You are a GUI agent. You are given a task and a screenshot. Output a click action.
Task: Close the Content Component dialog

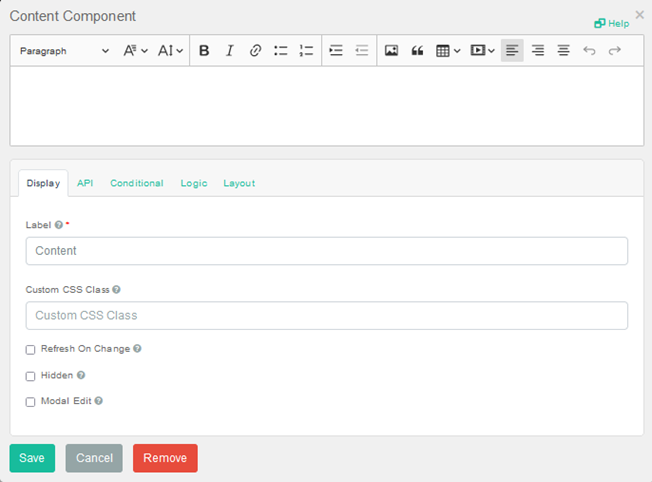coord(640,15)
